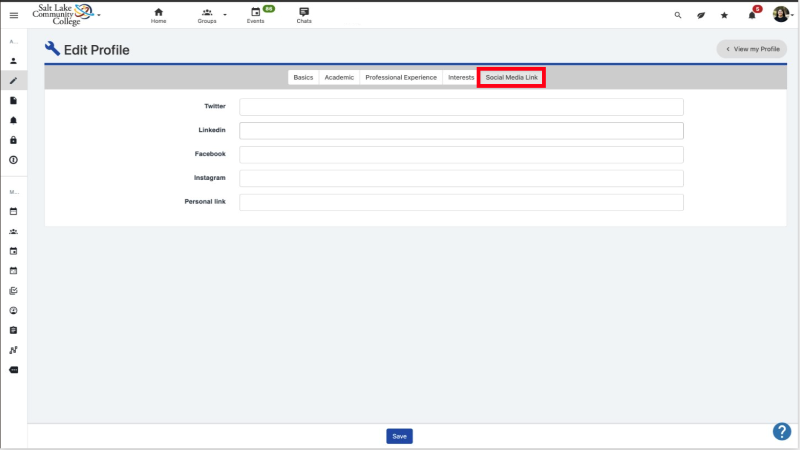The height and width of the screenshot is (450, 800).
Task: Focus the Instagram text box
Action: point(461,179)
